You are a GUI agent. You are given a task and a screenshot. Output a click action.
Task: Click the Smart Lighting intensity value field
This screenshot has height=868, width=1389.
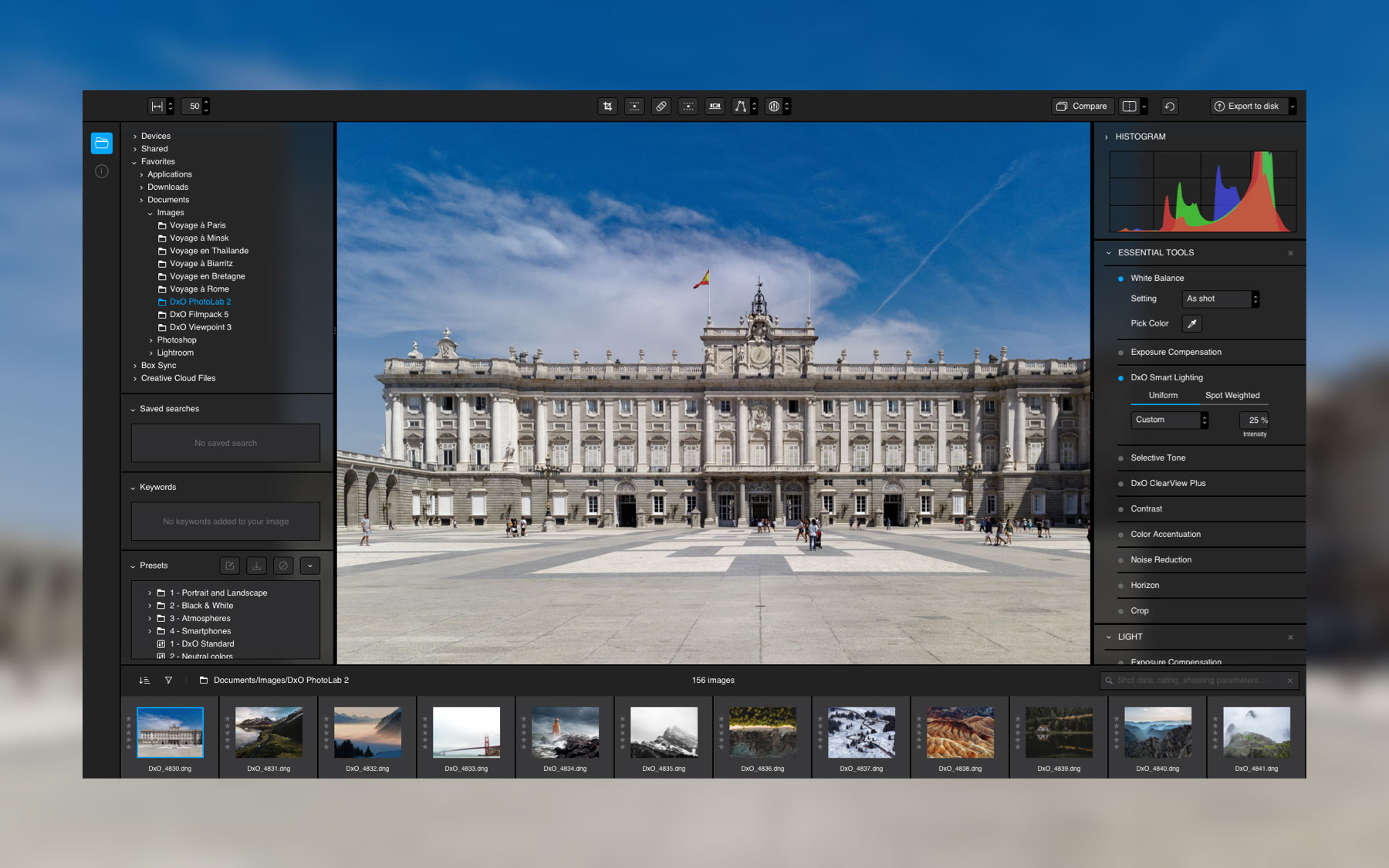pyautogui.click(x=1253, y=420)
